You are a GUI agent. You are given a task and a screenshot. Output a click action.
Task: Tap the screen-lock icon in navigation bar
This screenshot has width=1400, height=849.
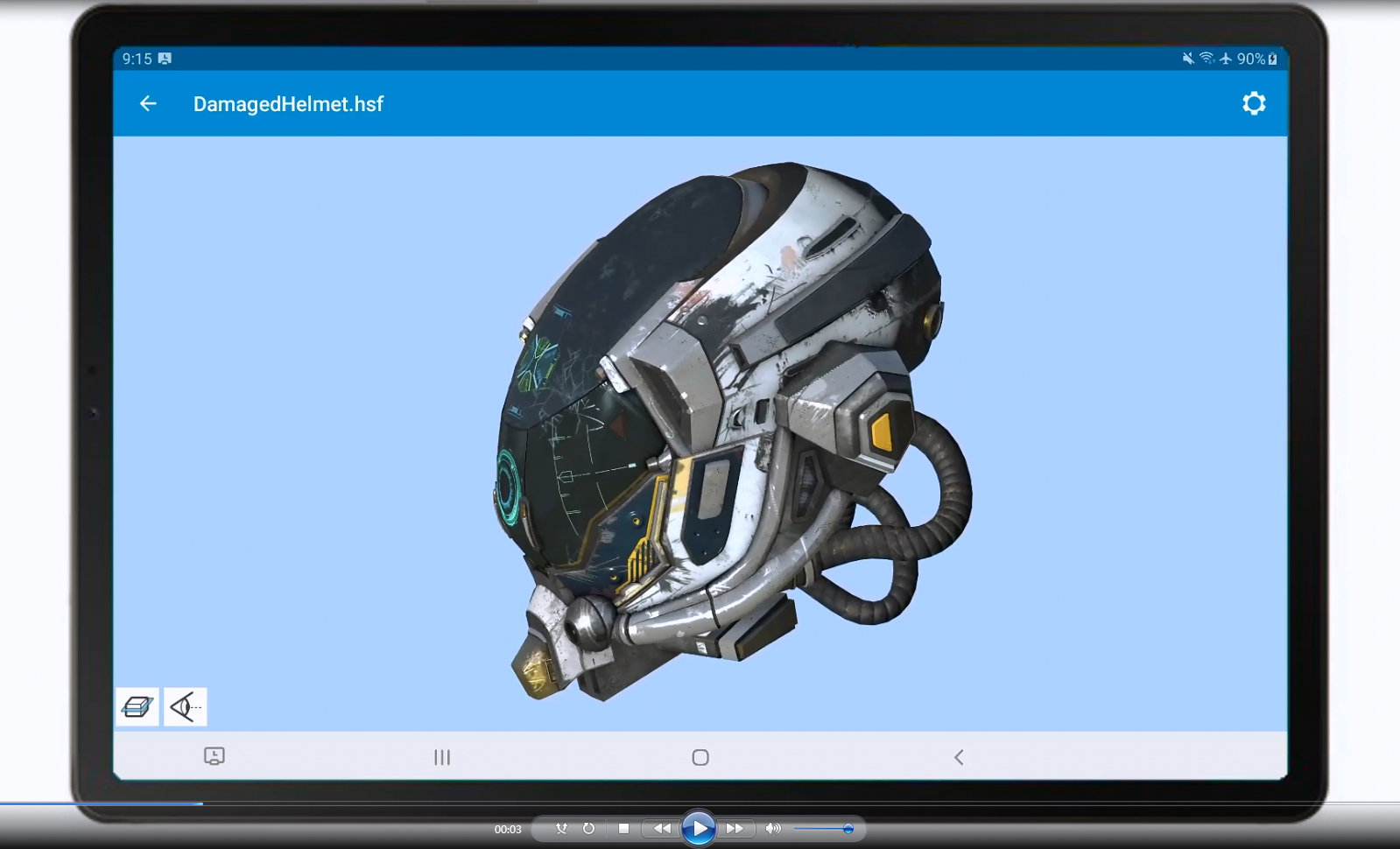tap(215, 756)
